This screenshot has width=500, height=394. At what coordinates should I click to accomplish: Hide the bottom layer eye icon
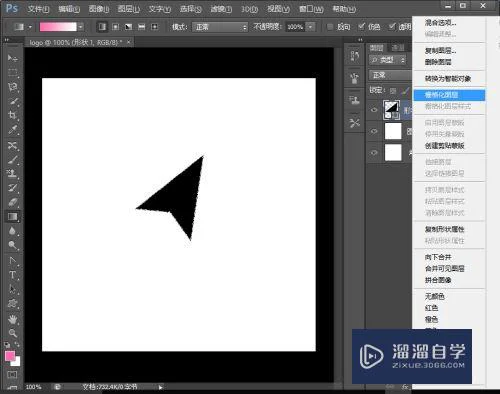click(x=374, y=153)
